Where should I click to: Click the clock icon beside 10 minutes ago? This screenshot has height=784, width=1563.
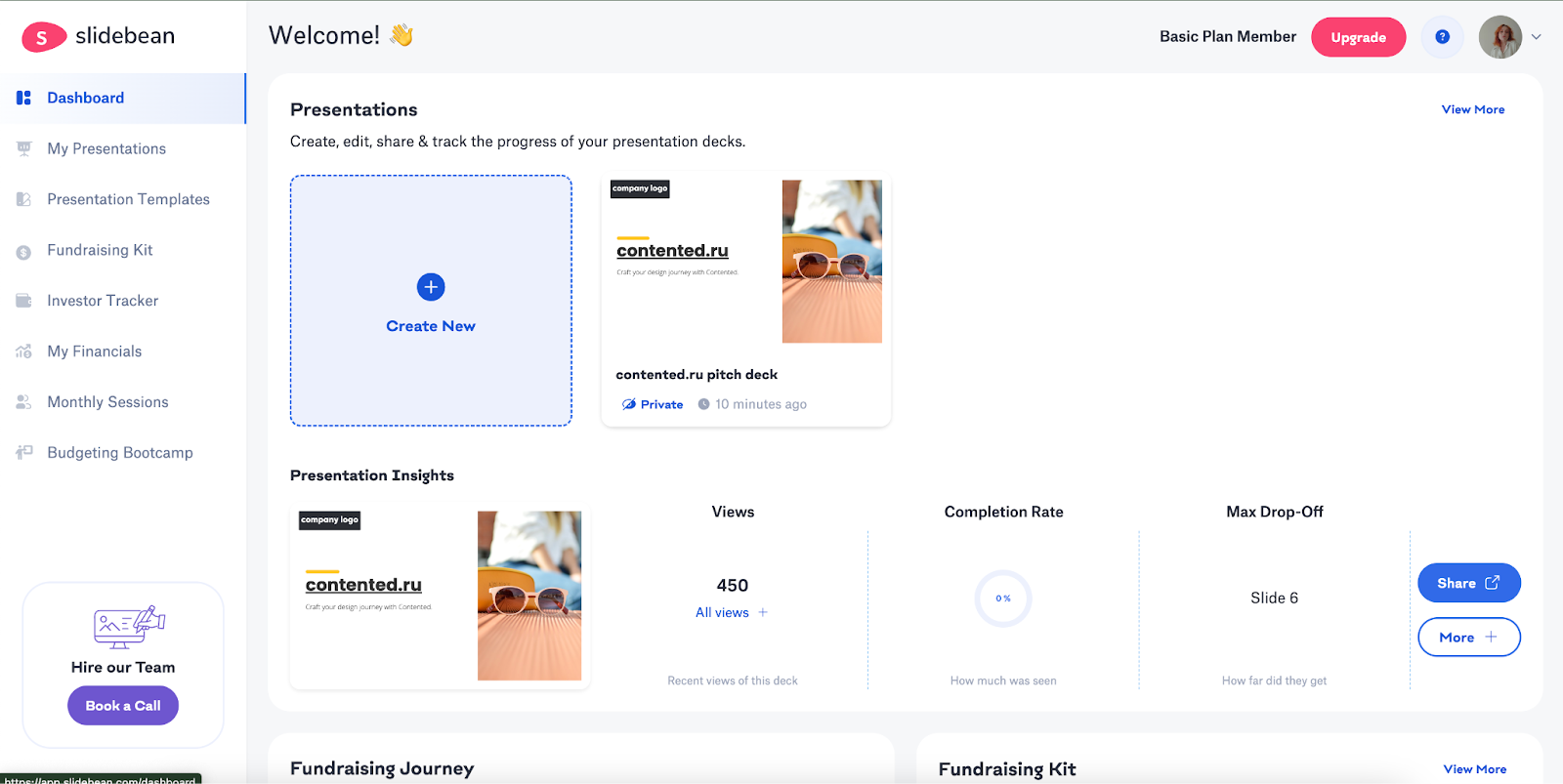point(703,404)
